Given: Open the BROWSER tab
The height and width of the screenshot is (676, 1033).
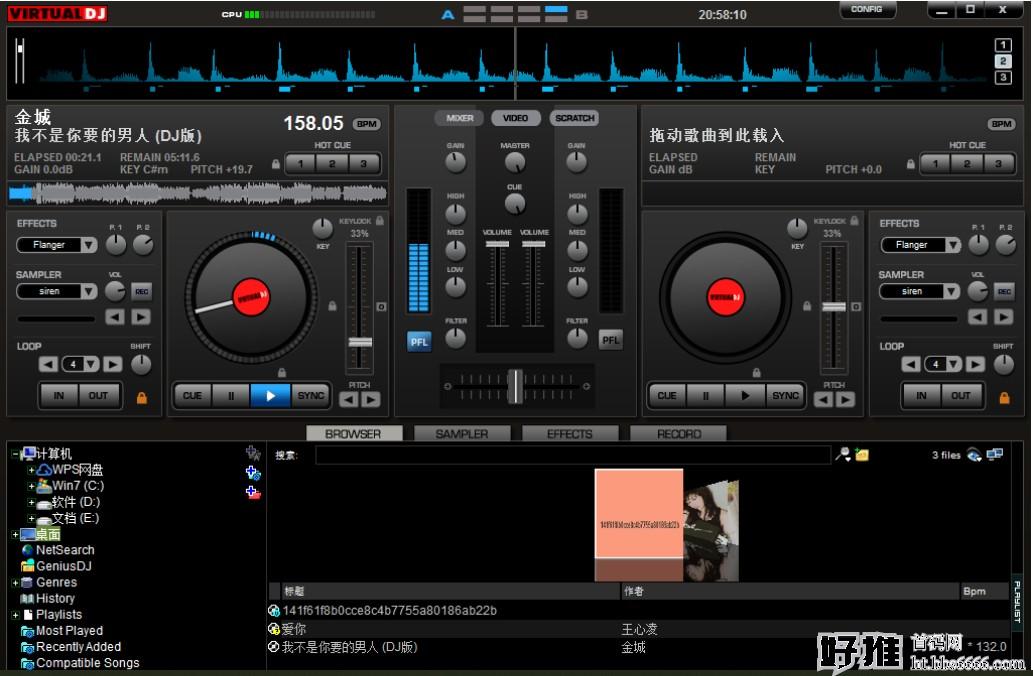Looking at the screenshot, I should pyautogui.click(x=353, y=434).
